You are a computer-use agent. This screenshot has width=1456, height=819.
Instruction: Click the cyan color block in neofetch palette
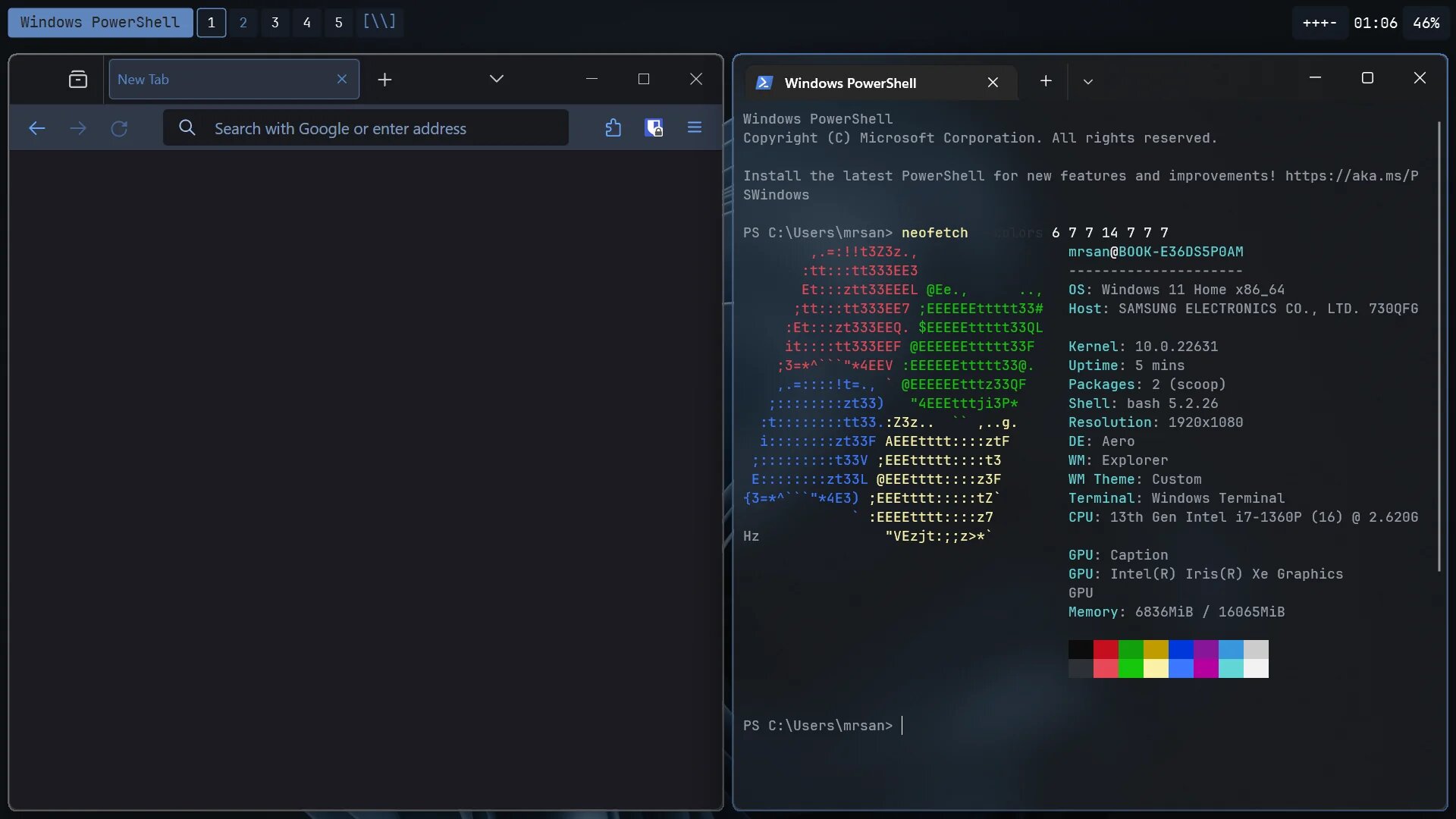click(1231, 668)
